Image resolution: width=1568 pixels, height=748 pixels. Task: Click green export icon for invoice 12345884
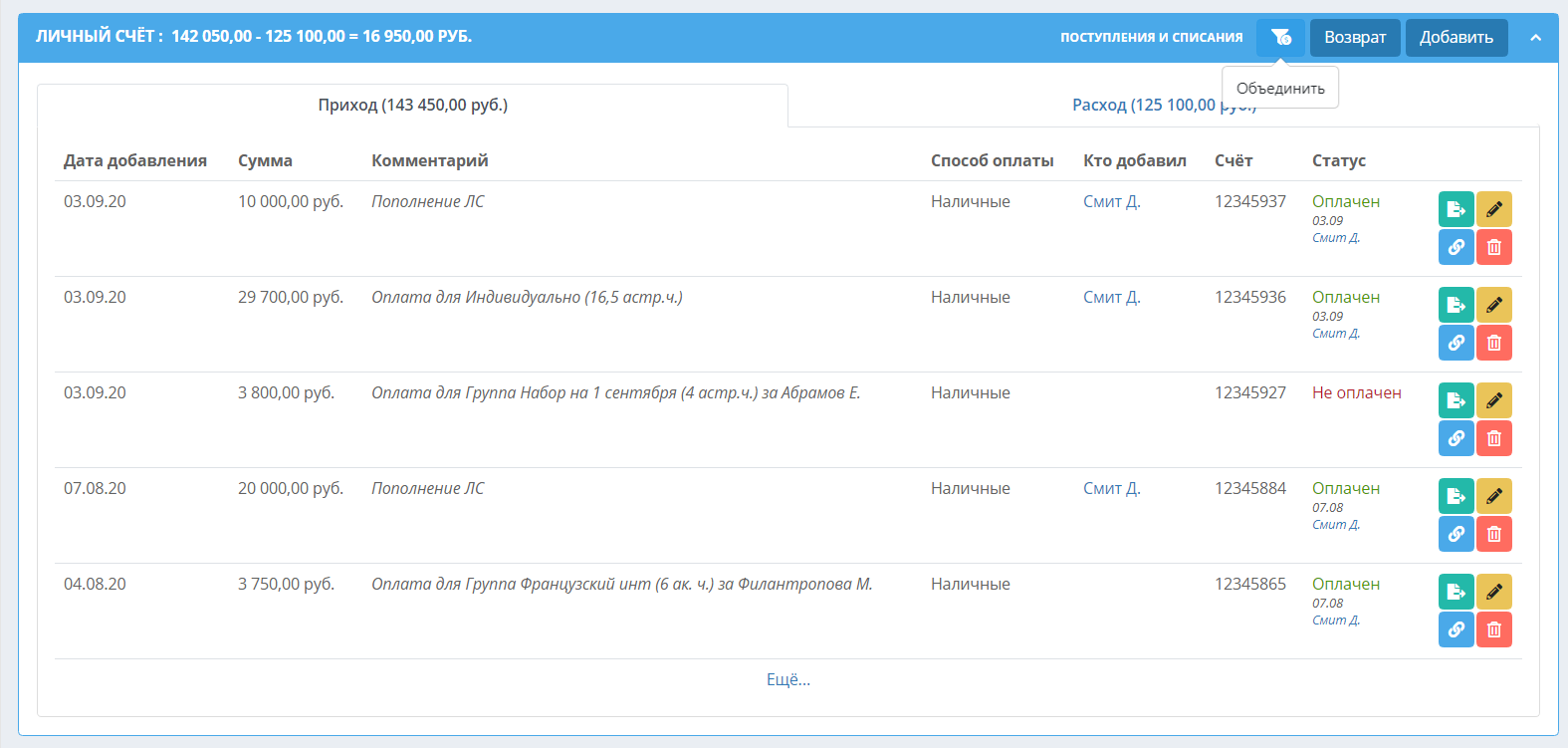[1456, 496]
